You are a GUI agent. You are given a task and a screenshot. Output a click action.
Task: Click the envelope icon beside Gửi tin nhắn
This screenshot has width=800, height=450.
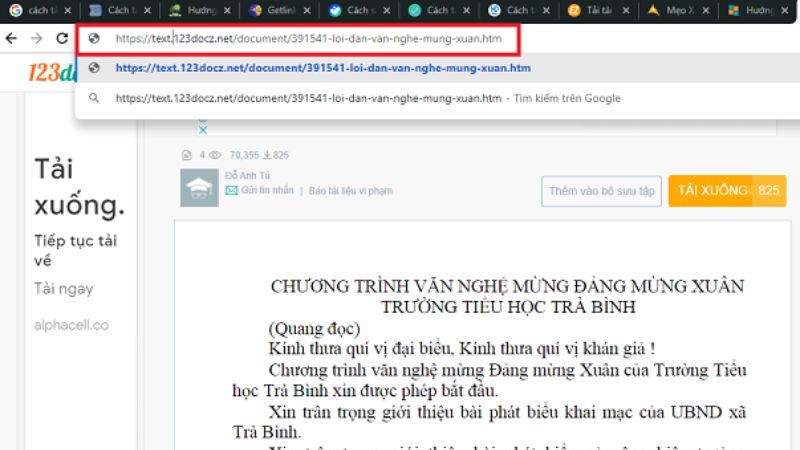[232, 190]
